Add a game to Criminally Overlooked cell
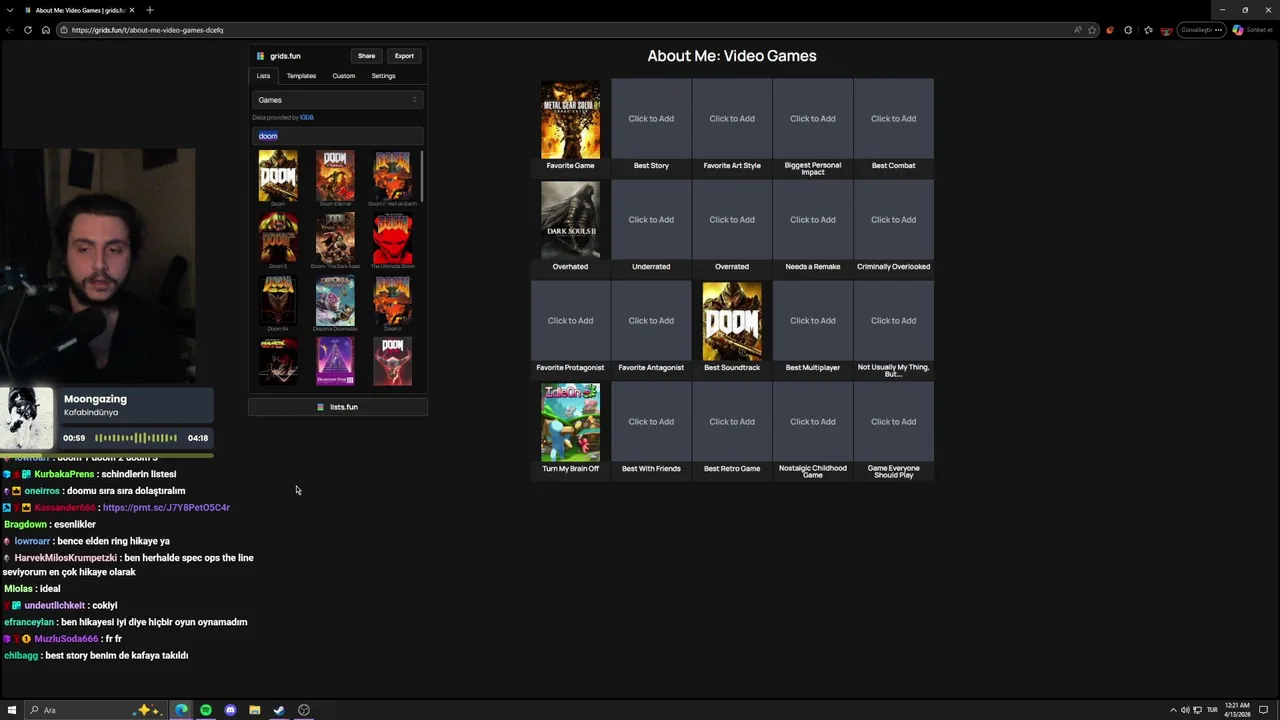Image resolution: width=1280 pixels, height=720 pixels. pyautogui.click(x=893, y=220)
